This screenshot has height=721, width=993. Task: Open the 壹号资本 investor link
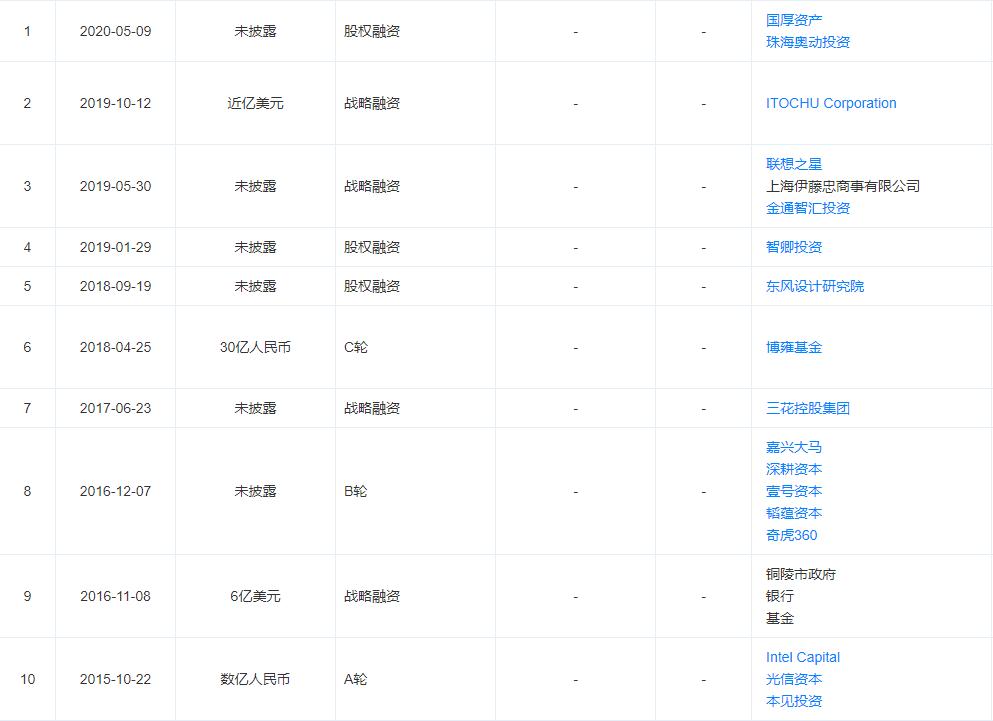pos(794,491)
